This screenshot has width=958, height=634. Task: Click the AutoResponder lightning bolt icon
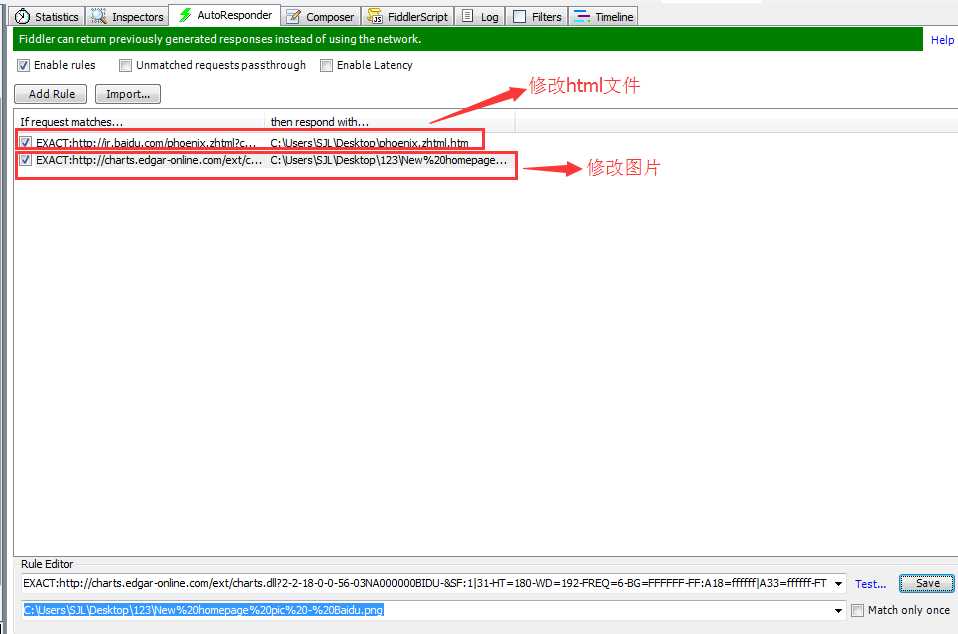pos(185,15)
